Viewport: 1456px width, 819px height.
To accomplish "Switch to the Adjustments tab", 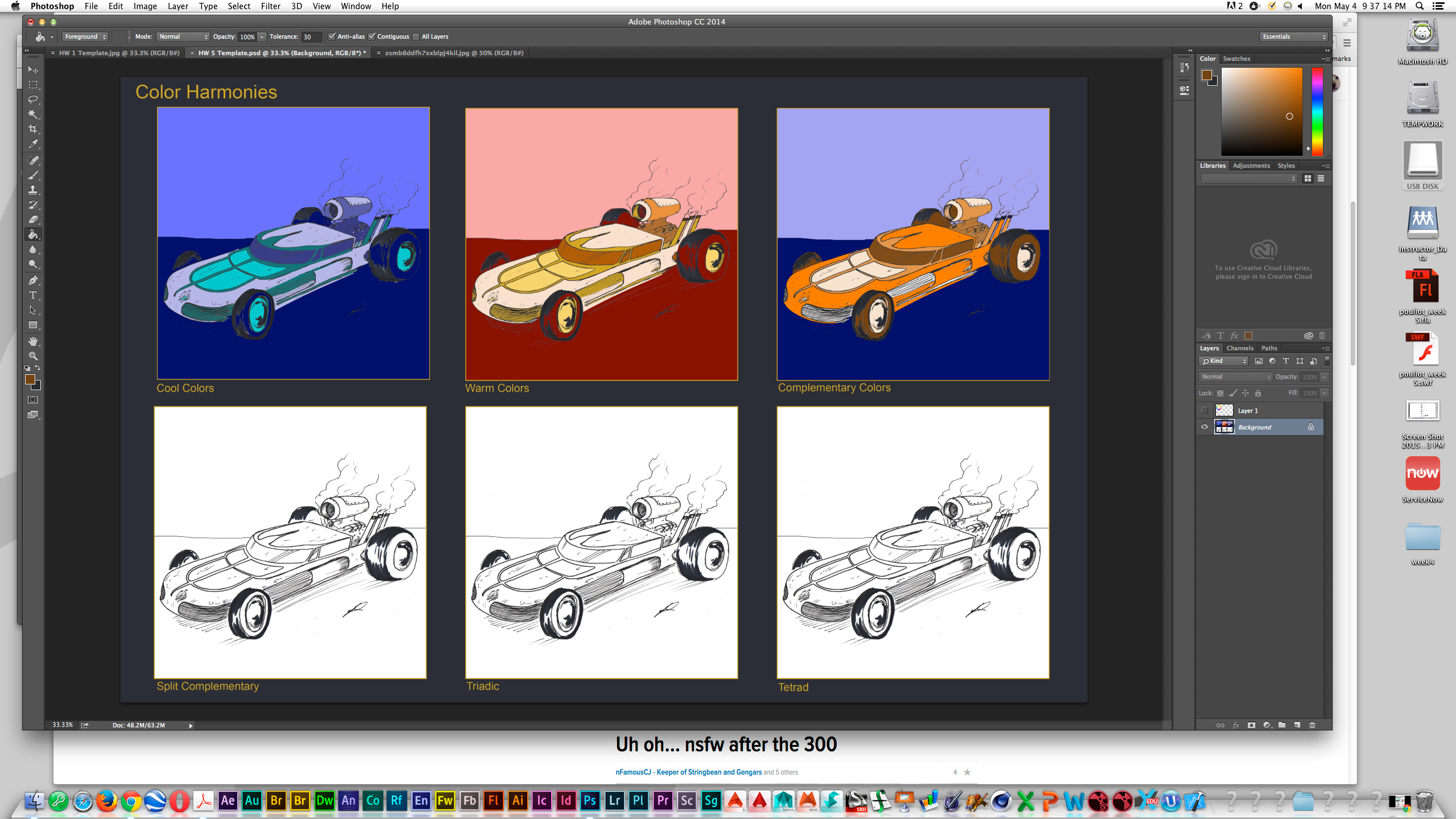I will 1251,166.
